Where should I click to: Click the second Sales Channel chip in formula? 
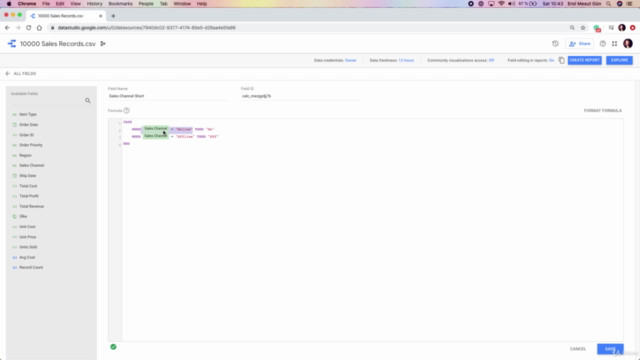(x=156, y=136)
